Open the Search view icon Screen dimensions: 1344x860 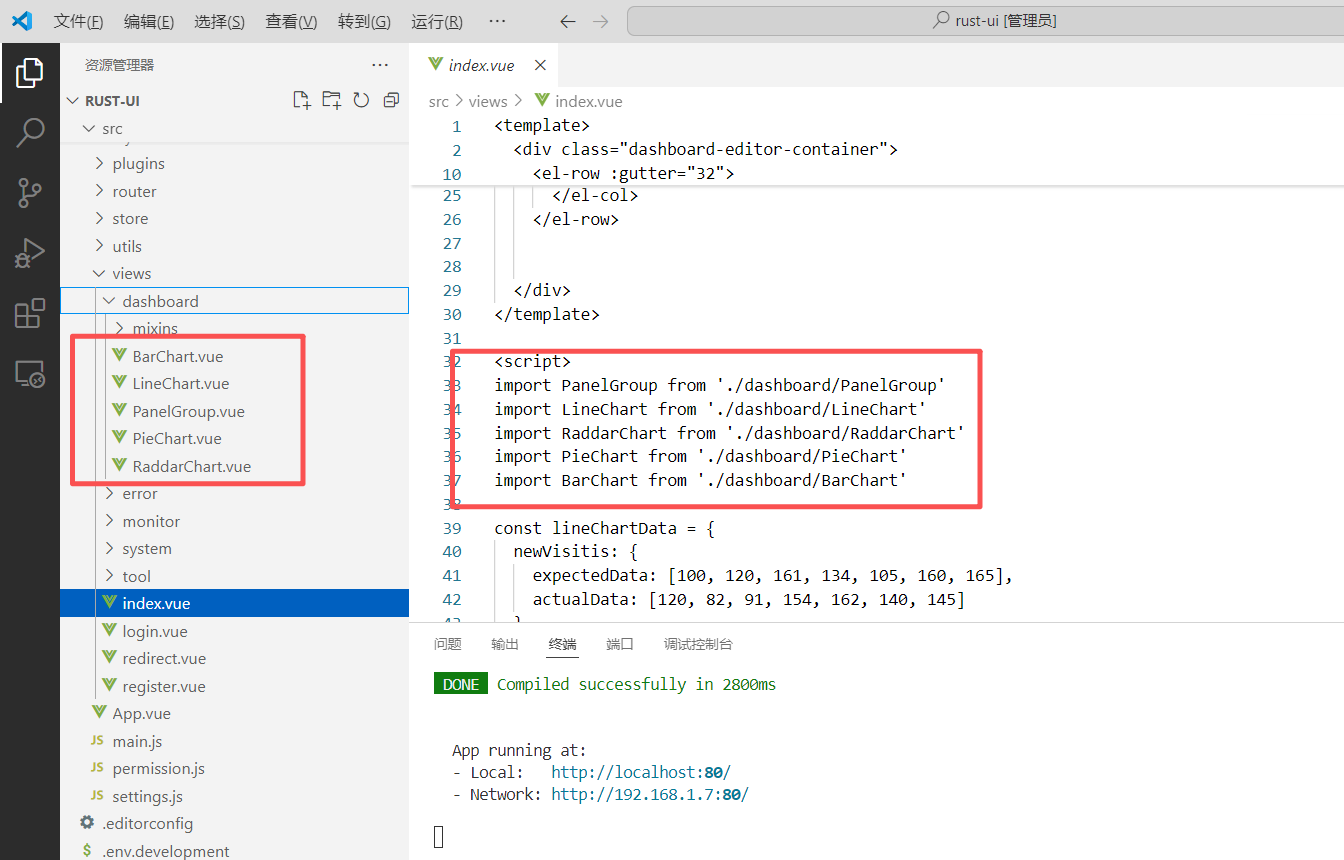pos(30,132)
